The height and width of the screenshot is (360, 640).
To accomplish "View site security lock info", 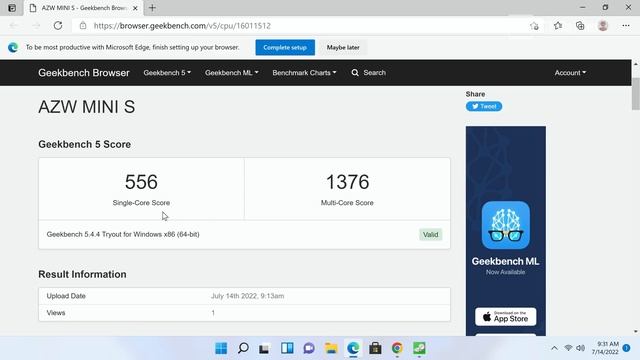I will [x=83, y=26].
